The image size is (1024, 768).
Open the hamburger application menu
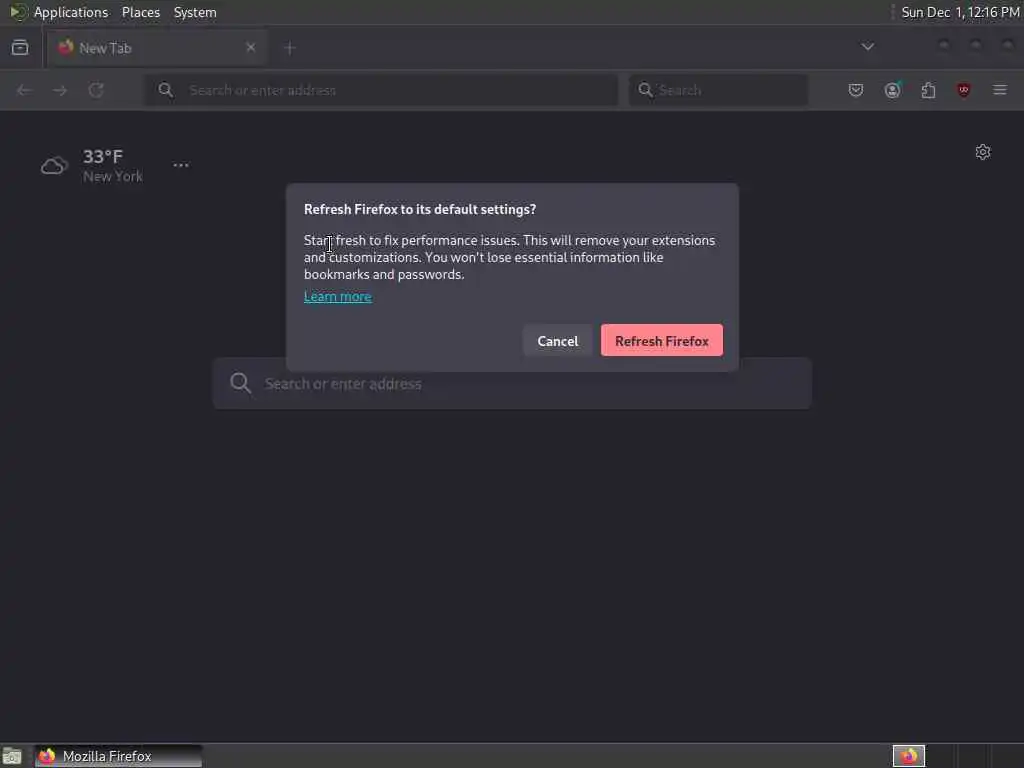(1000, 90)
